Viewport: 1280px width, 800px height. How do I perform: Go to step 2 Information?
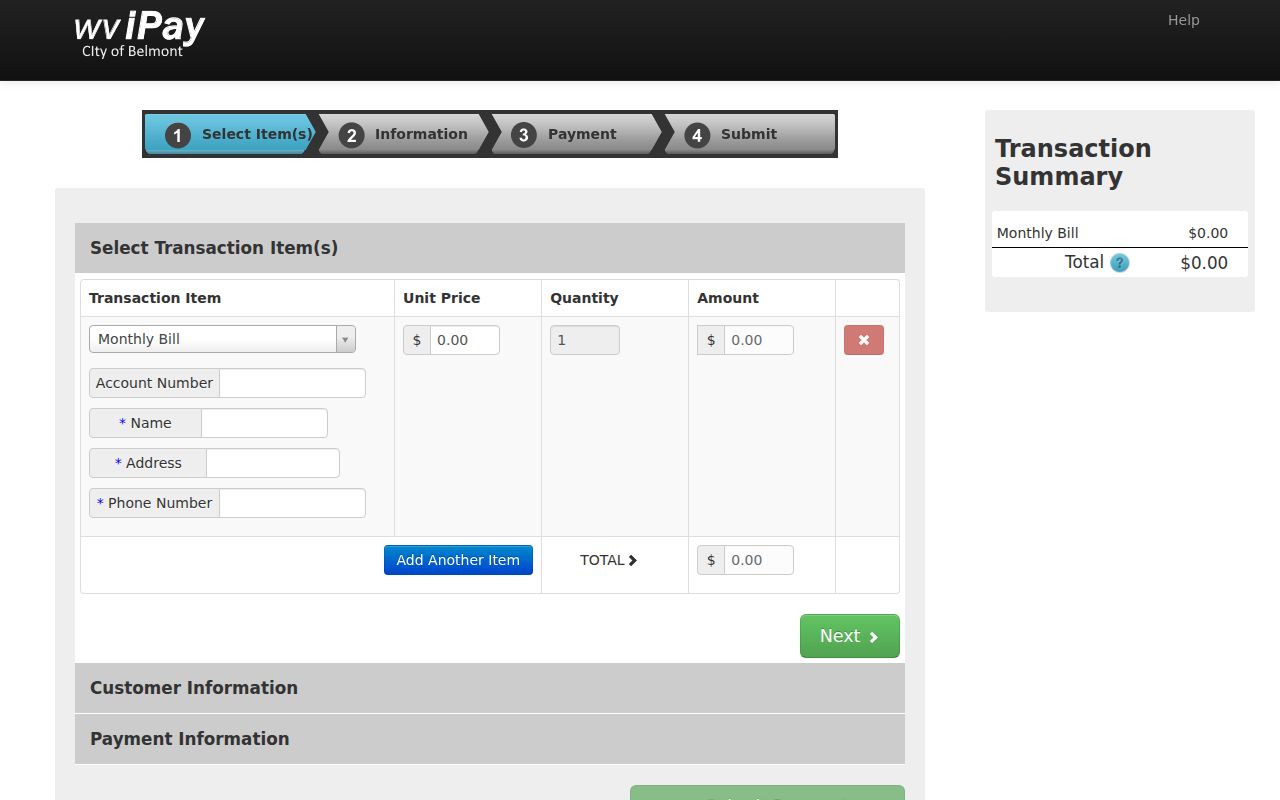point(403,134)
